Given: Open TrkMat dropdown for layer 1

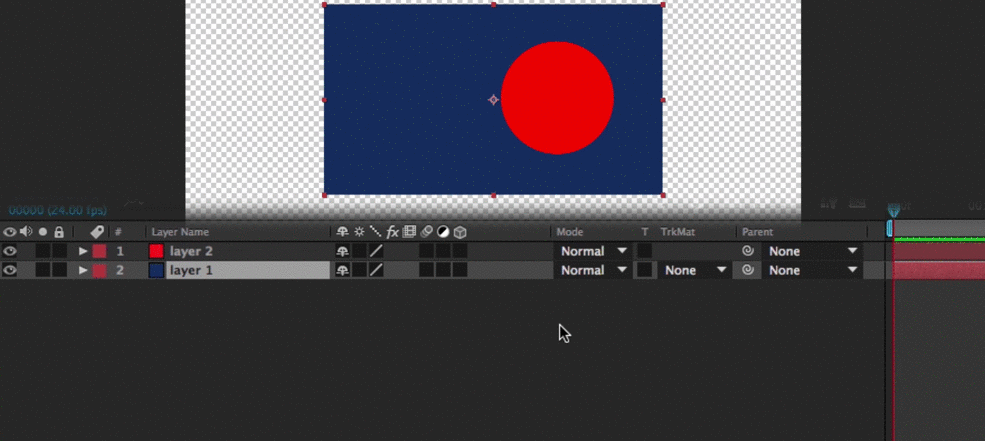Looking at the screenshot, I should pos(695,270).
